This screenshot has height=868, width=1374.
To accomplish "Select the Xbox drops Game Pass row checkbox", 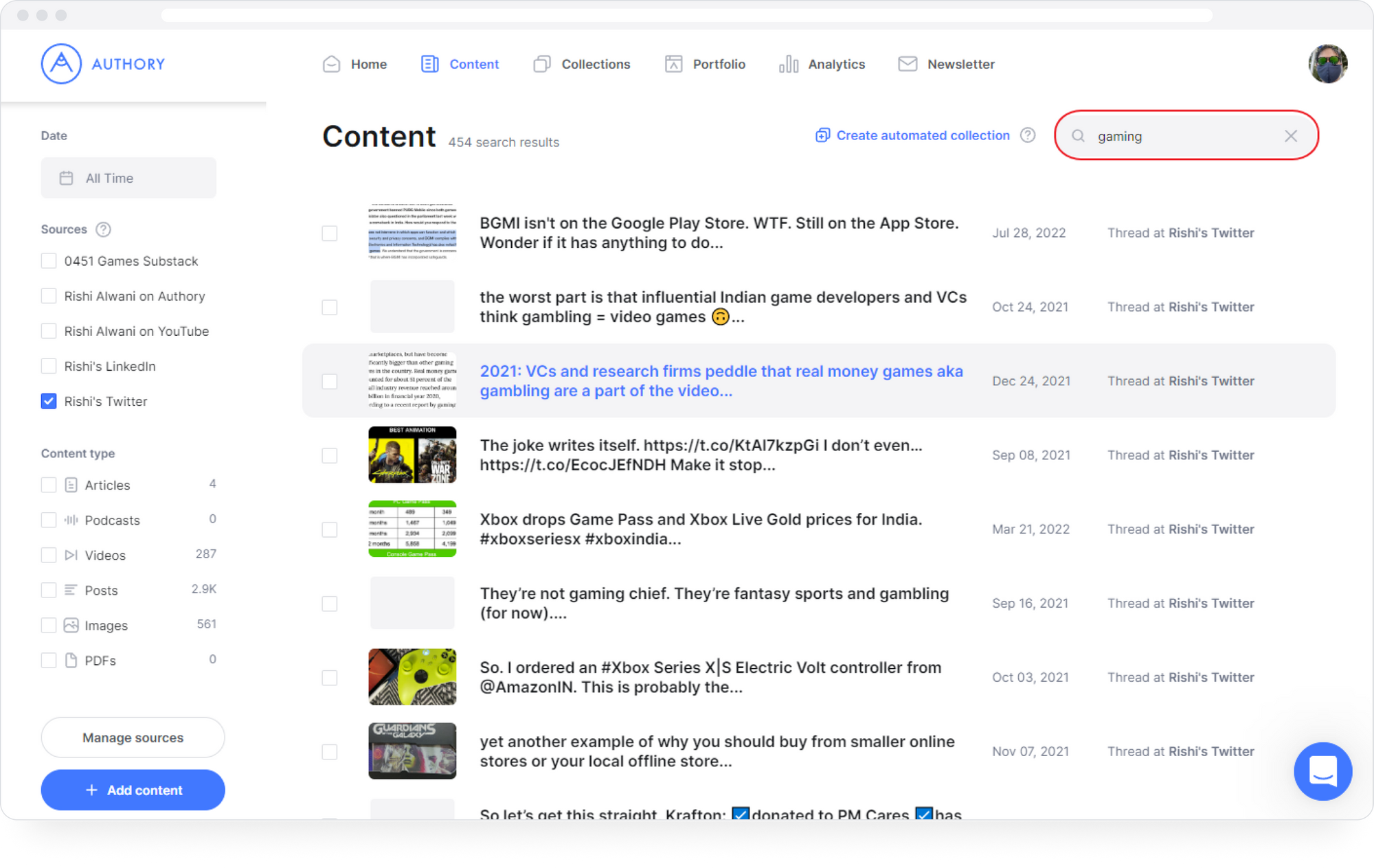I will pyautogui.click(x=330, y=529).
